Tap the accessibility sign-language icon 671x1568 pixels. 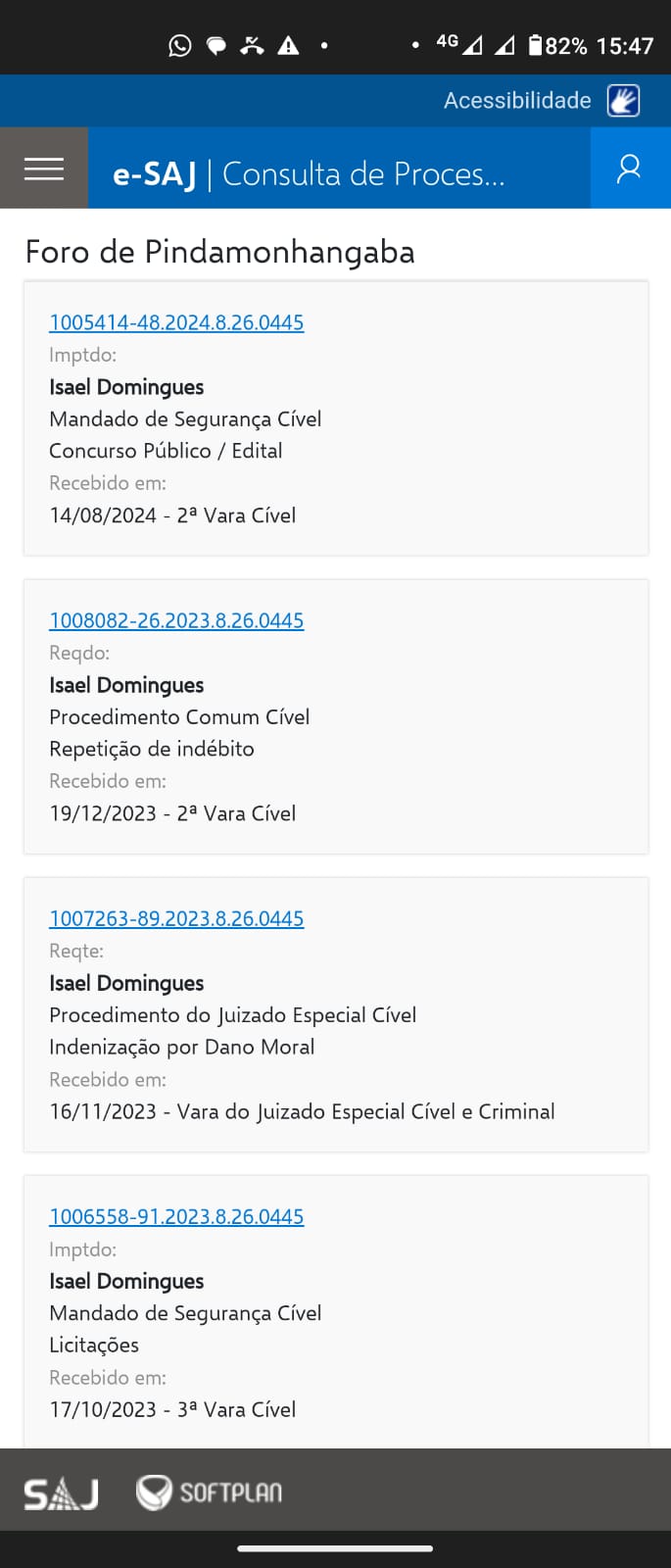pyautogui.click(x=624, y=100)
